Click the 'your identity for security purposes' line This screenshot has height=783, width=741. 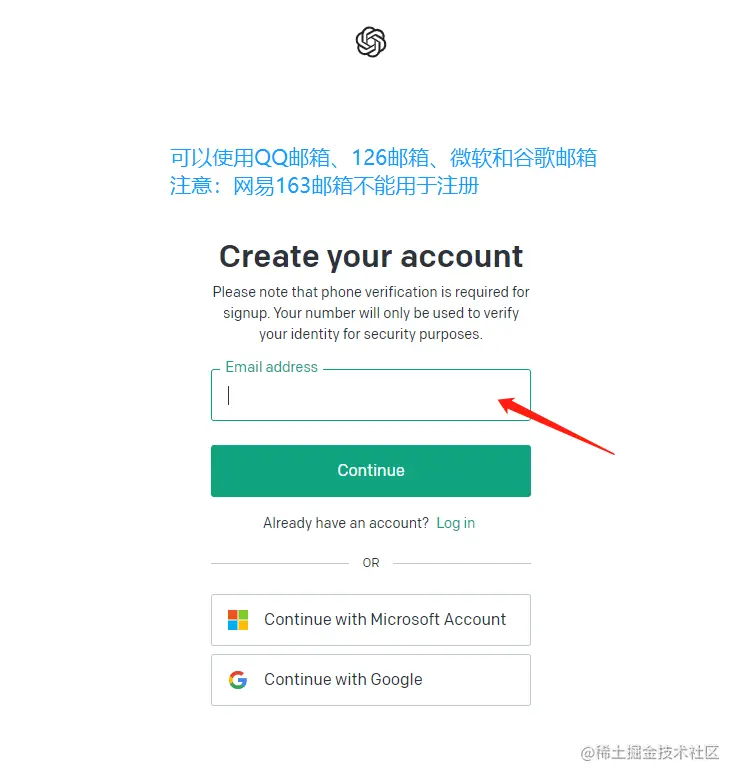coord(370,334)
